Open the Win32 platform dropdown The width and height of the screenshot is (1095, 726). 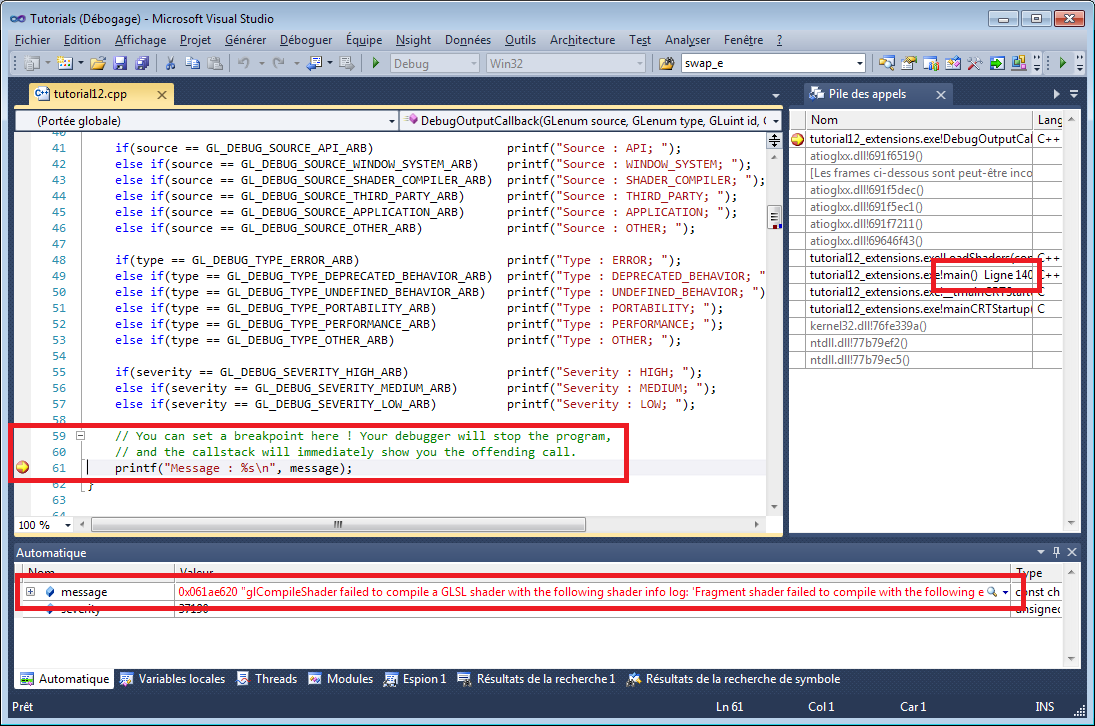point(639,64)
